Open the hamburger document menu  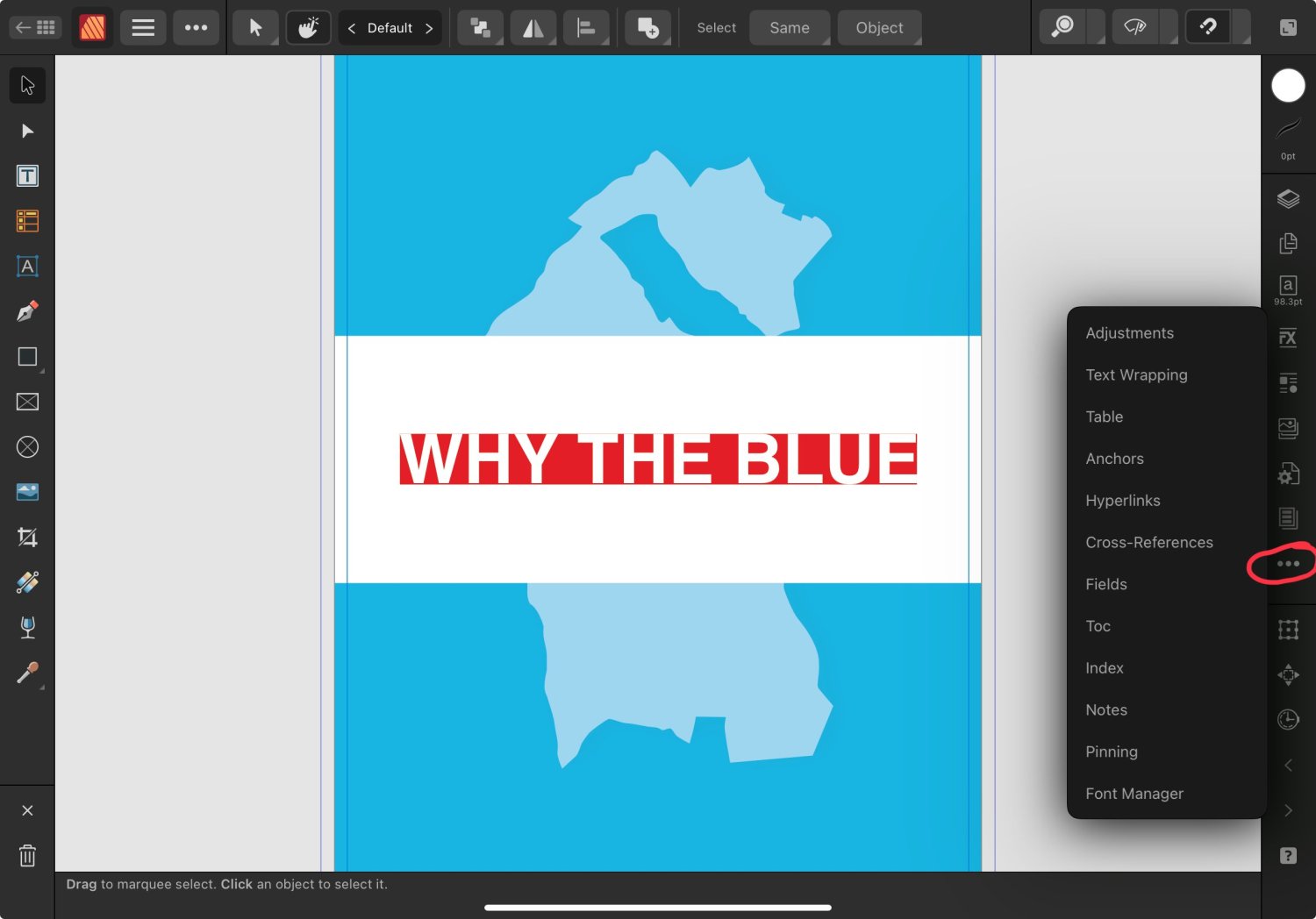tap(143, 28)
